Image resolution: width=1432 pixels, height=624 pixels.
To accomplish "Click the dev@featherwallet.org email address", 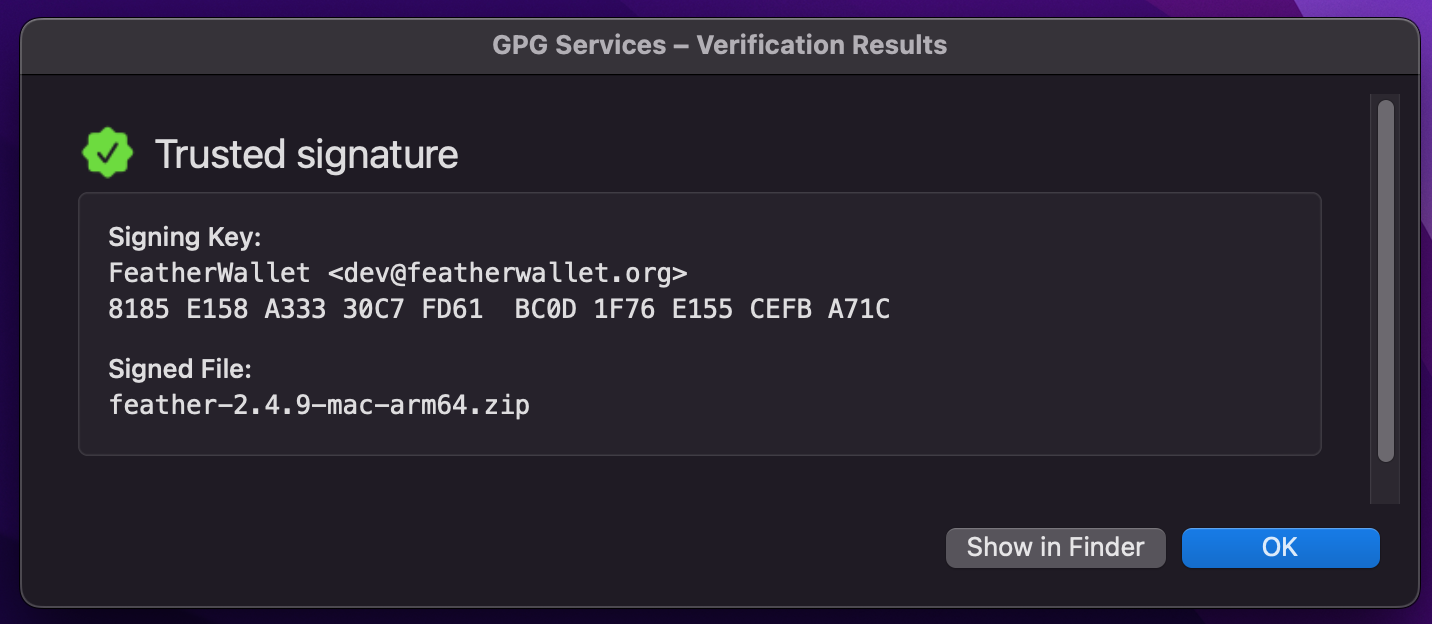I will (507, 273).
